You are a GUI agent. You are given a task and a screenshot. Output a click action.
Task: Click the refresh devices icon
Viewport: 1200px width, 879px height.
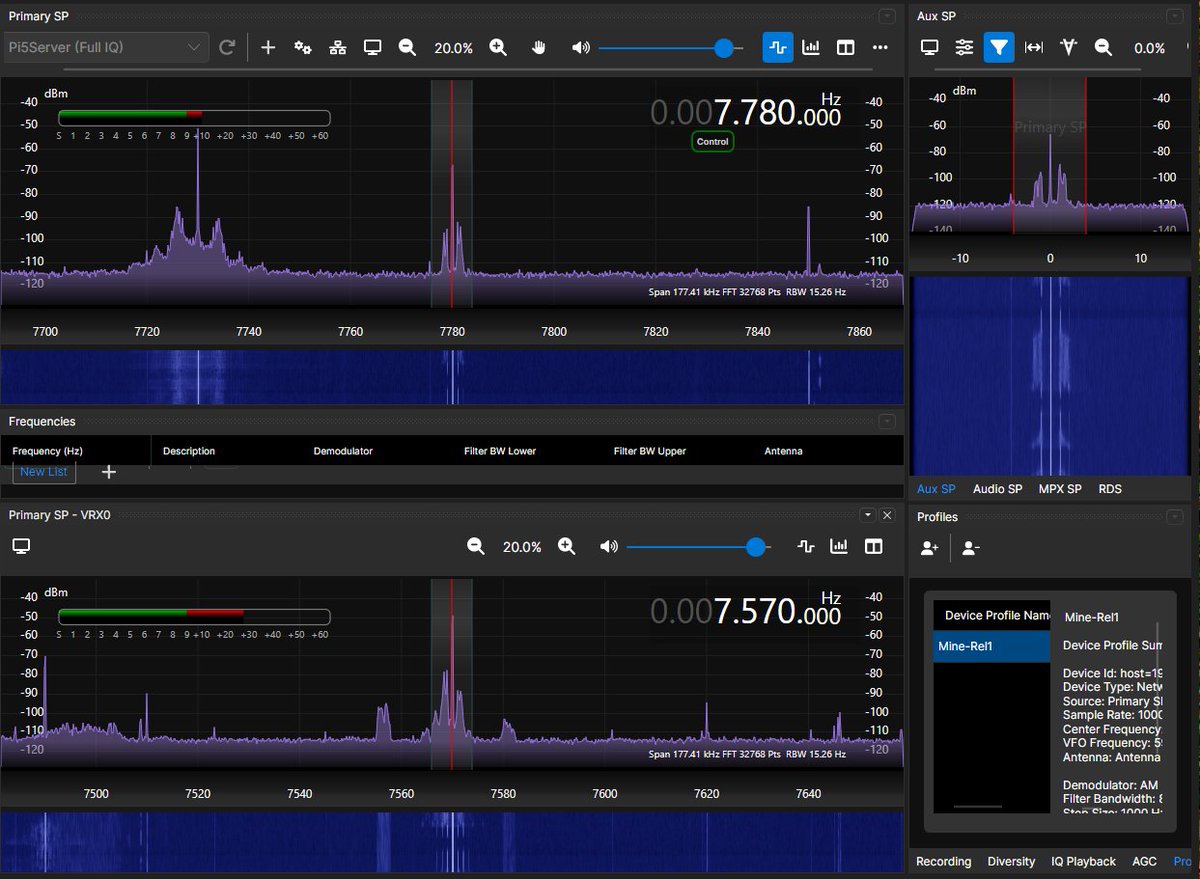(x=227, y=47)
